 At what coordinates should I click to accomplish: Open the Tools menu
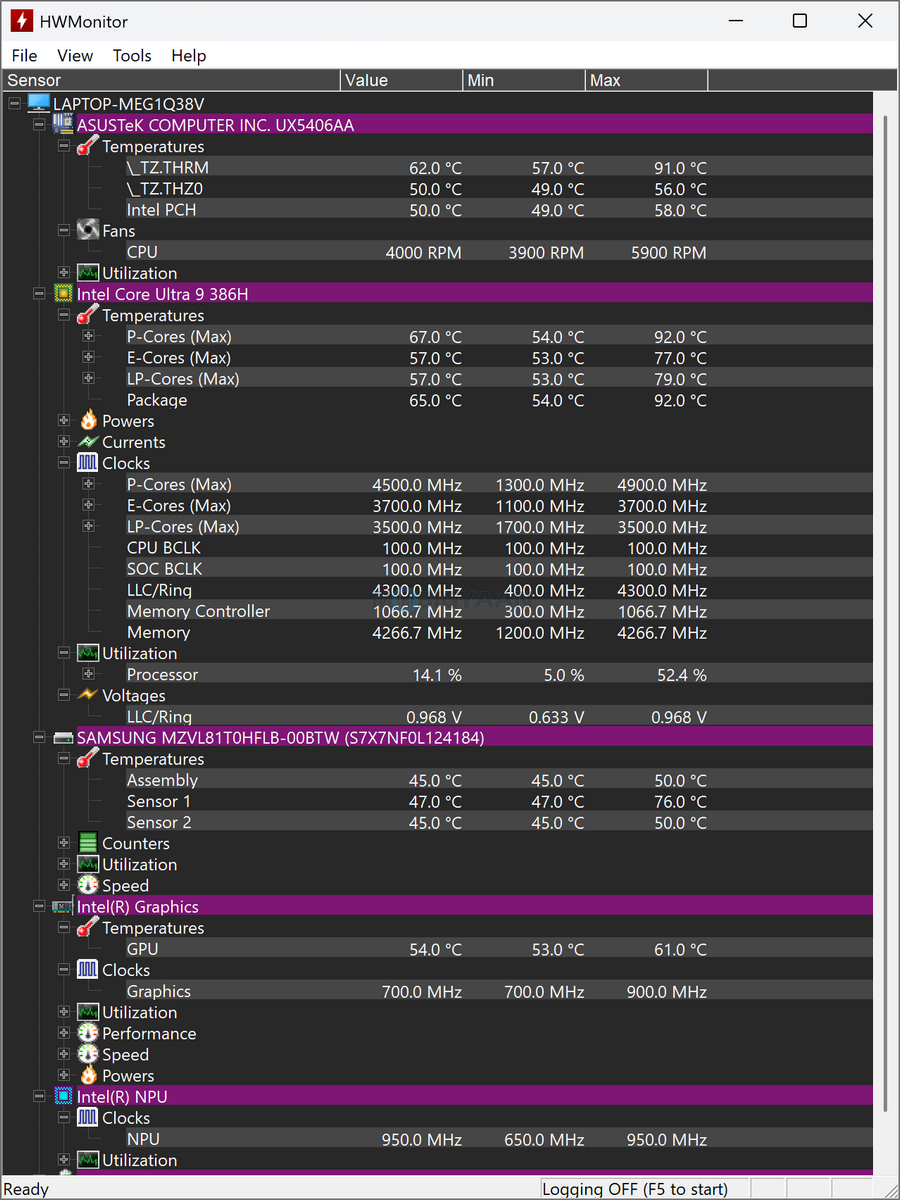(x=132, y=56)
